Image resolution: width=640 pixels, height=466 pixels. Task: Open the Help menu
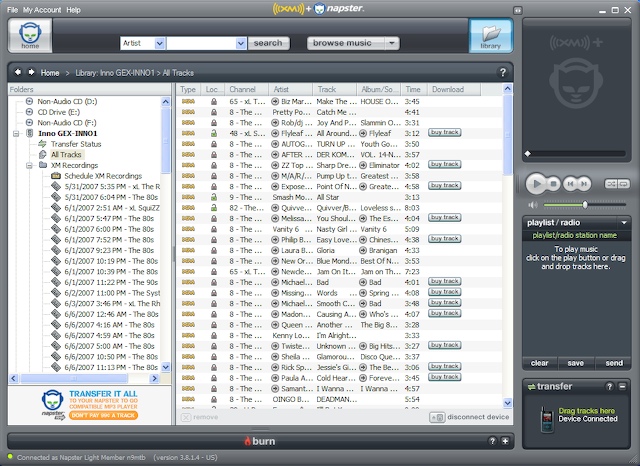tap(73, 10)
